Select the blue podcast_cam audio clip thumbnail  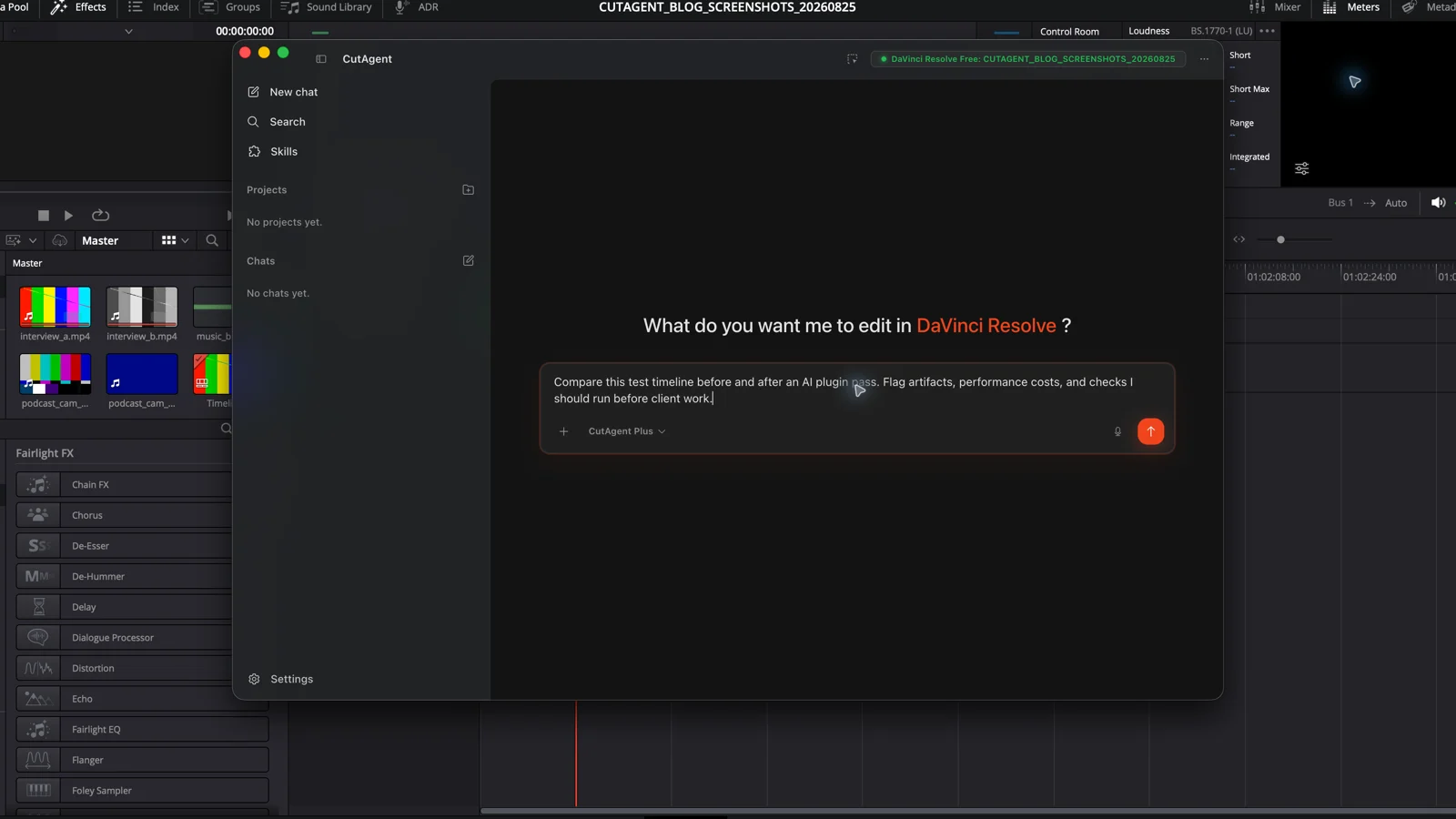pyautogui.click(x=142, y=374)
